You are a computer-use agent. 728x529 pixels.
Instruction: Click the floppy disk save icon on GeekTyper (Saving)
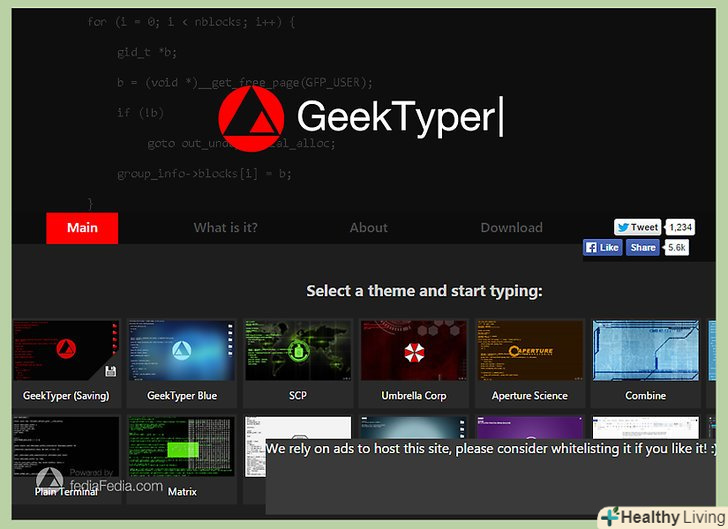tap(110, 372)
